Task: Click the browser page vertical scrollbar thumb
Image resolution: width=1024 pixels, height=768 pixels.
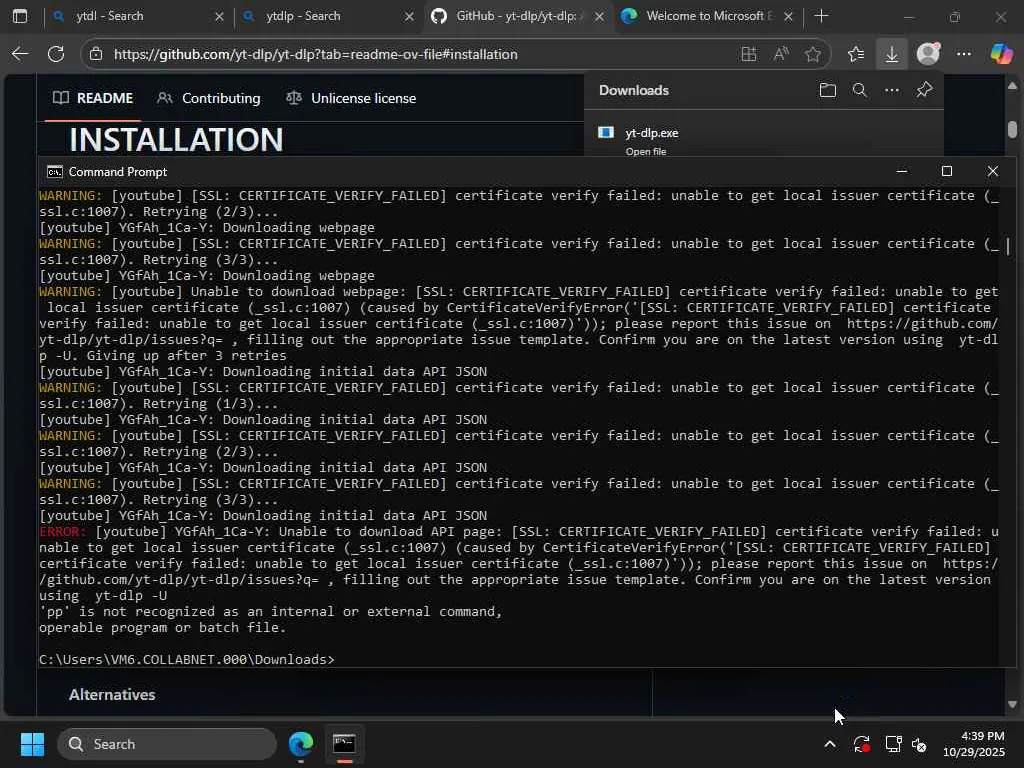Action: coord(1012,129)
